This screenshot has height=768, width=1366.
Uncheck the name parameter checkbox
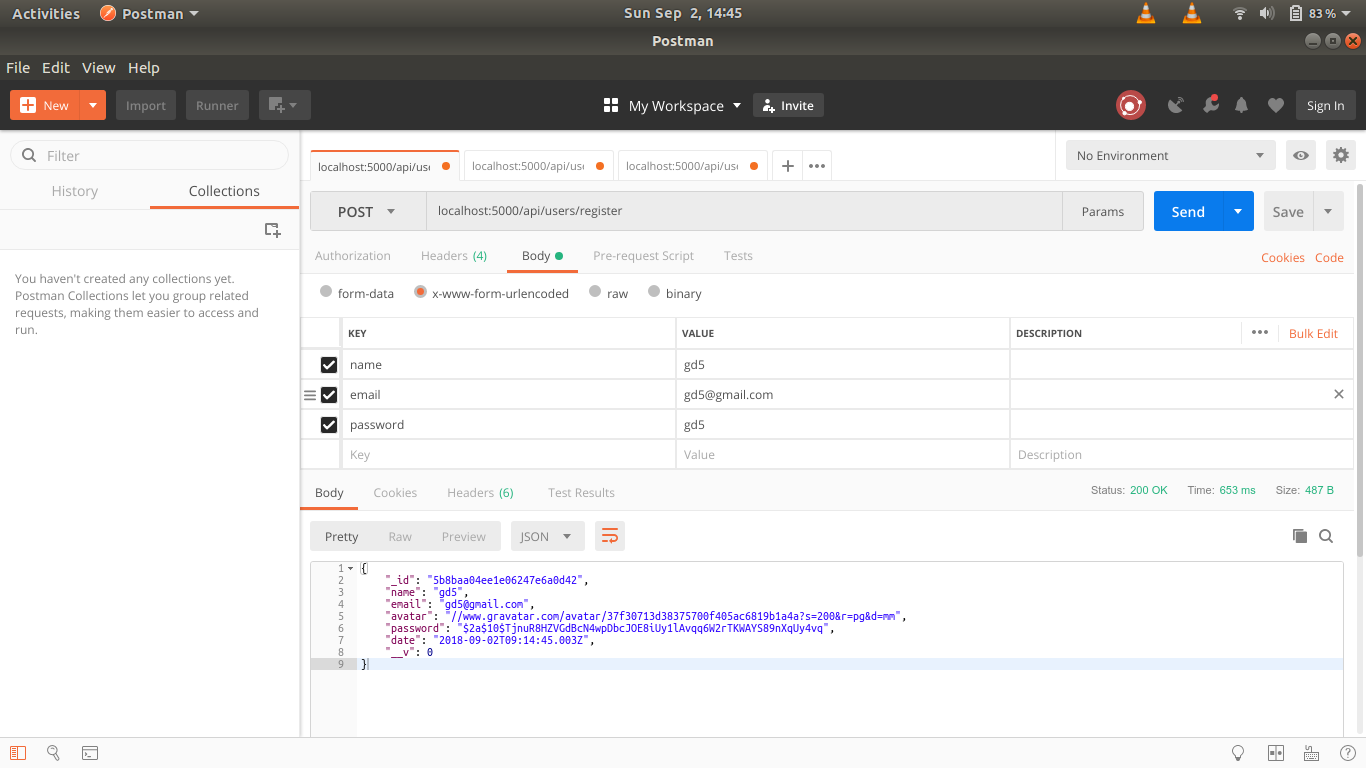(x=329, y=365)
